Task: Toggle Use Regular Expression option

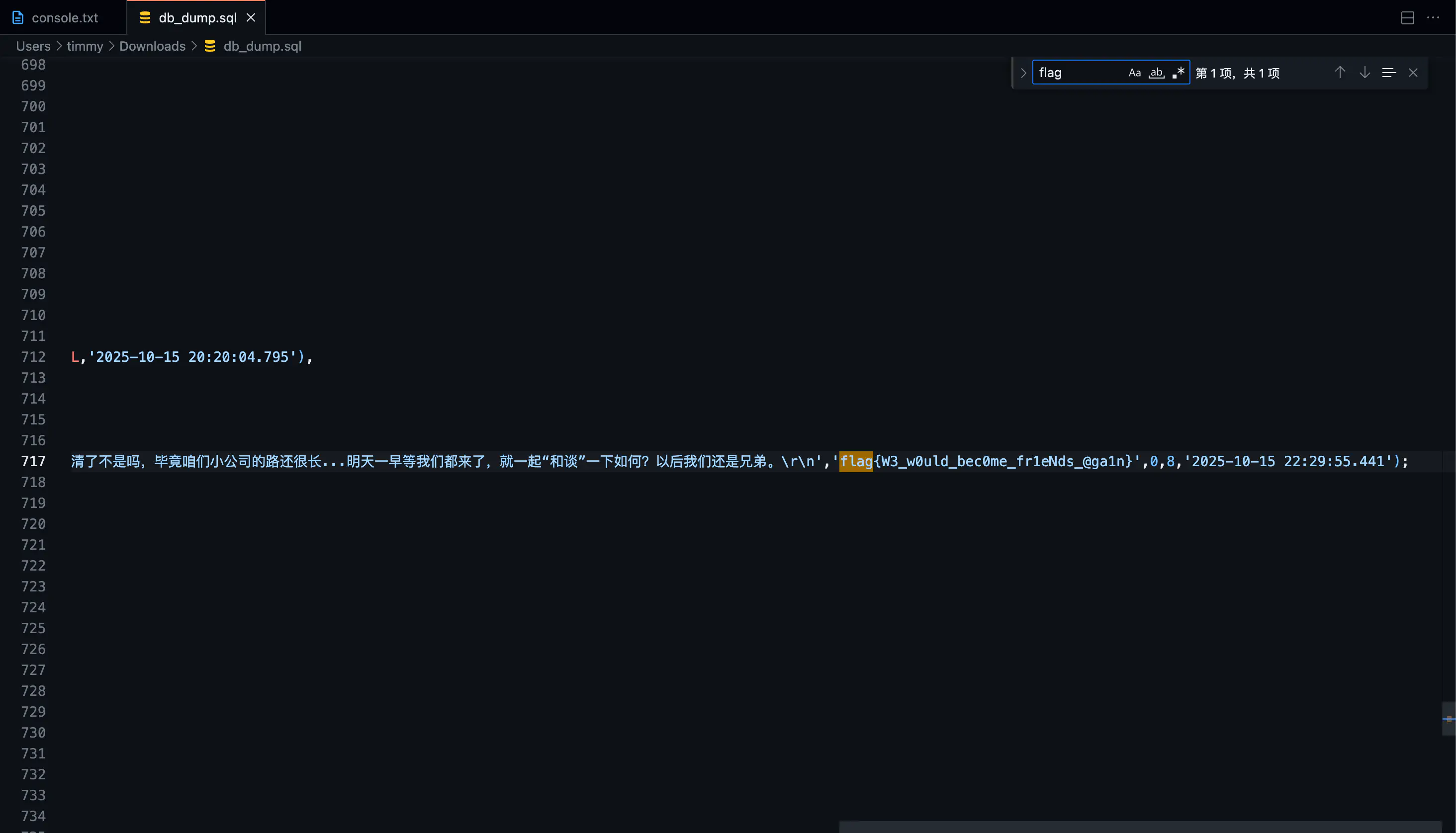Action: [x=1178, y=73]
